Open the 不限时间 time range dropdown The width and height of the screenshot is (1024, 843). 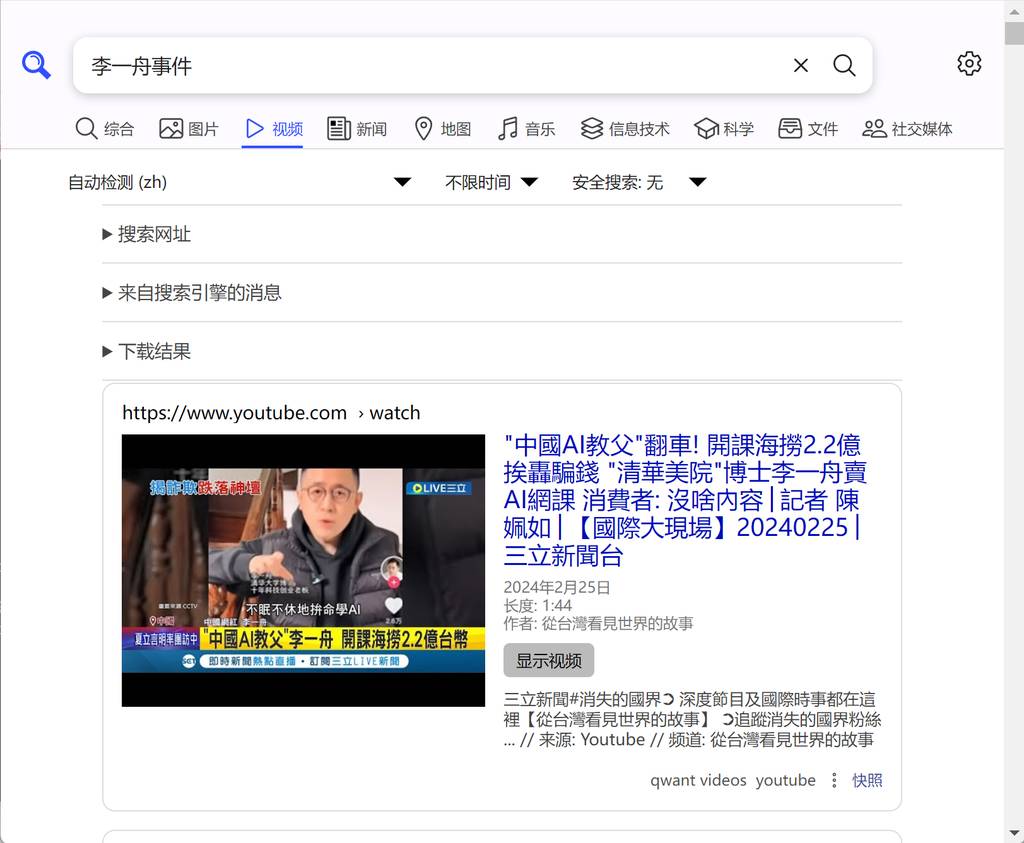click(x=492, y=182)
